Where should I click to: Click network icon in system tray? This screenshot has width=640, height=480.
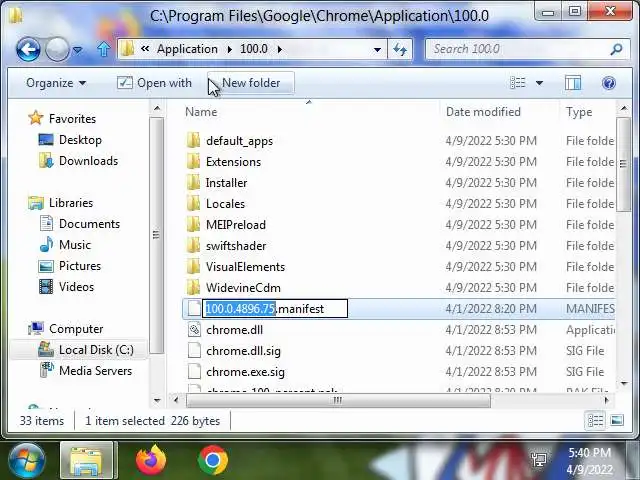(x=540, y=460)
